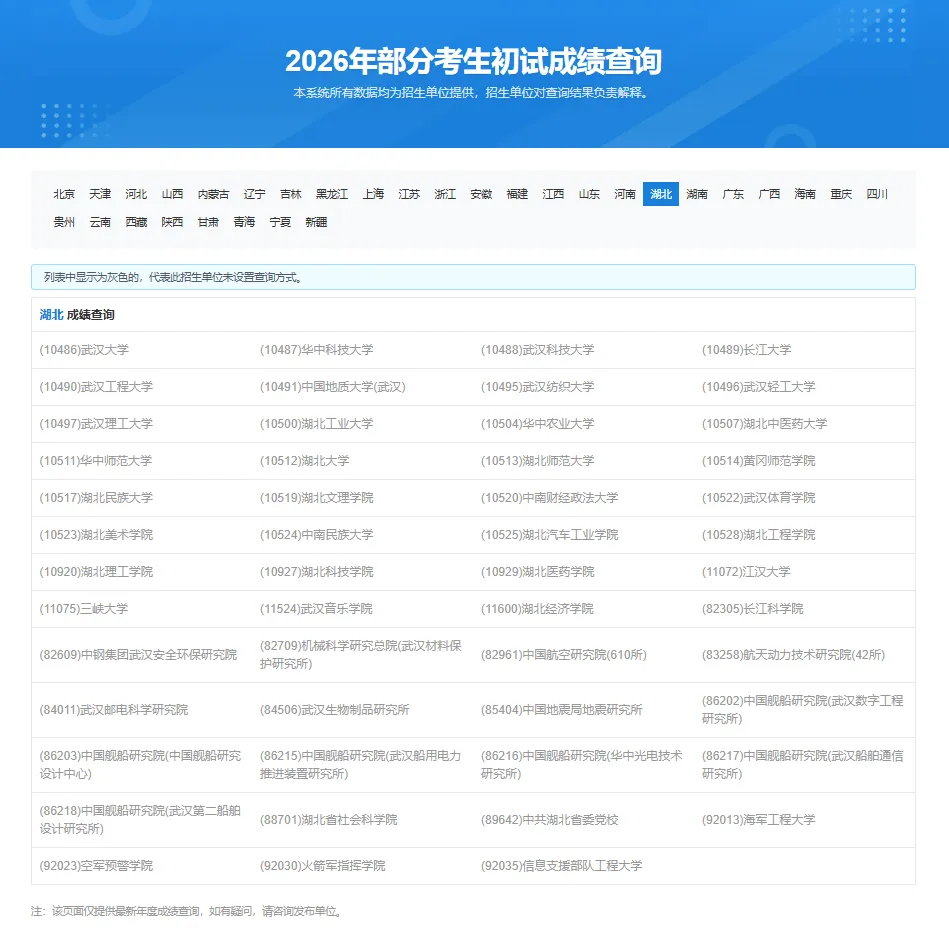The height and width of the screenshot is (932, 949).
Task: Click (10507)湖北中医药大学 entry
Action: [x=764, y=424]
